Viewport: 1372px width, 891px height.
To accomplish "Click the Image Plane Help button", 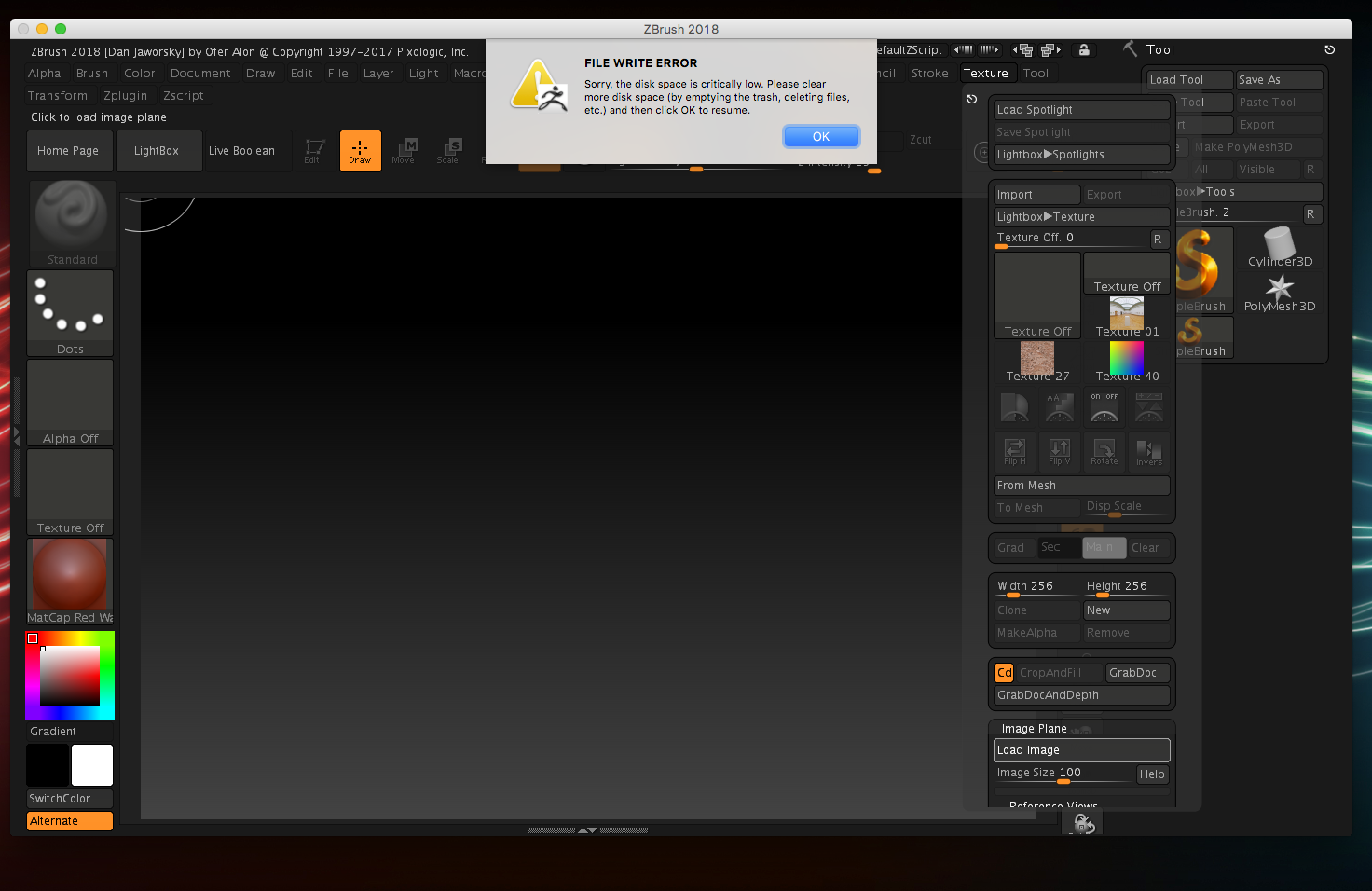I will [x=1153, y=774].
